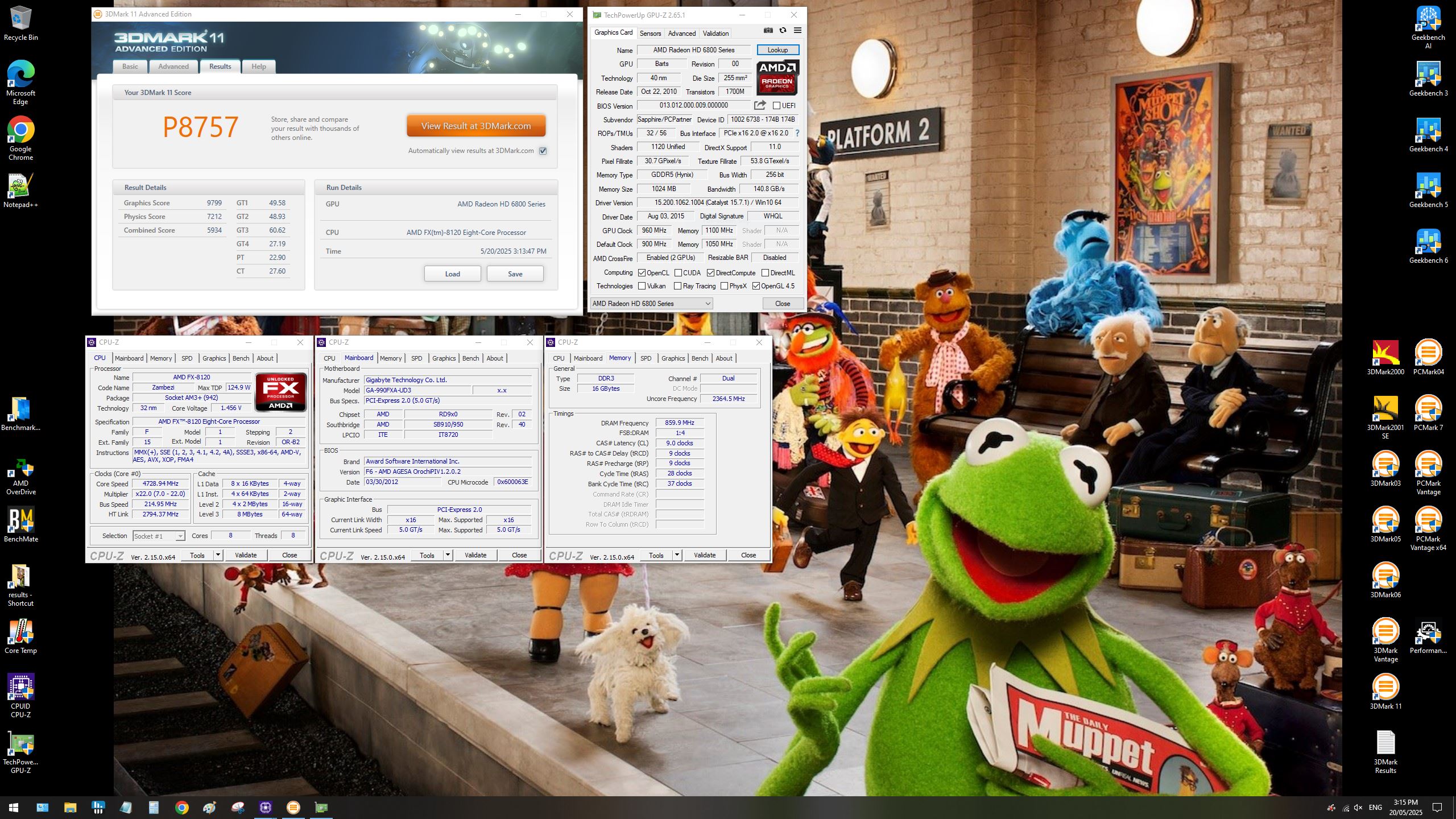
Task: Open the GPU selection dropdown in GPU-Z
Action: click(651, 304)
